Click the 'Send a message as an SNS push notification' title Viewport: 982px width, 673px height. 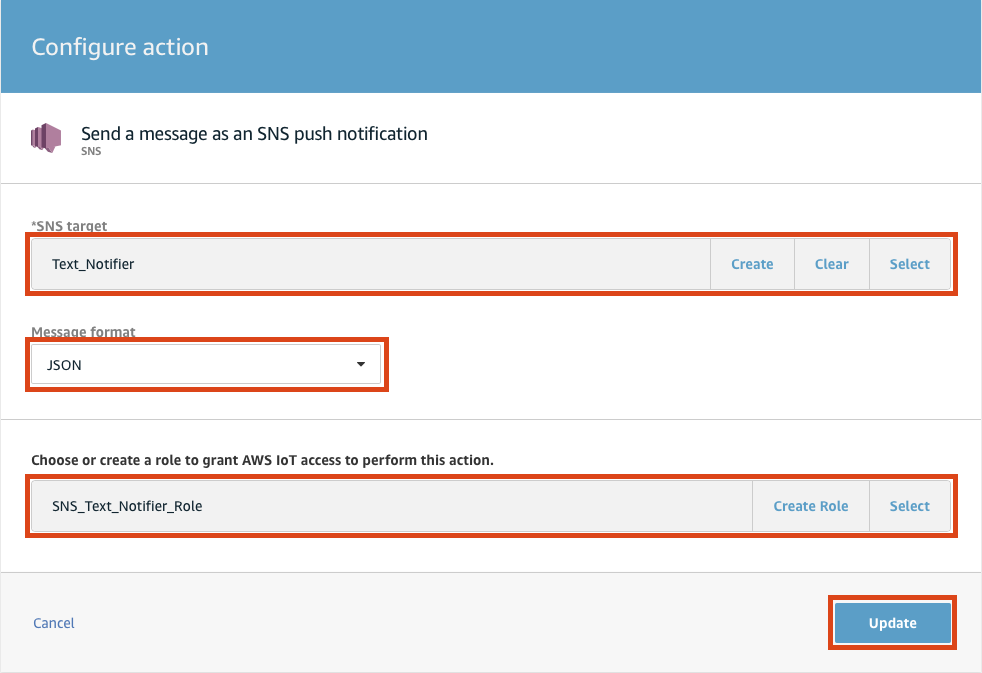click(254, 133)
